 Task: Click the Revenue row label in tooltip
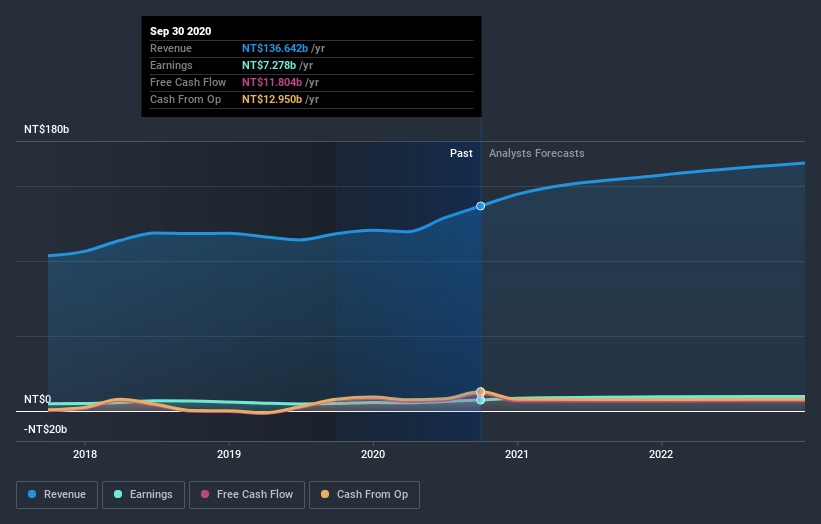[171, 48]
